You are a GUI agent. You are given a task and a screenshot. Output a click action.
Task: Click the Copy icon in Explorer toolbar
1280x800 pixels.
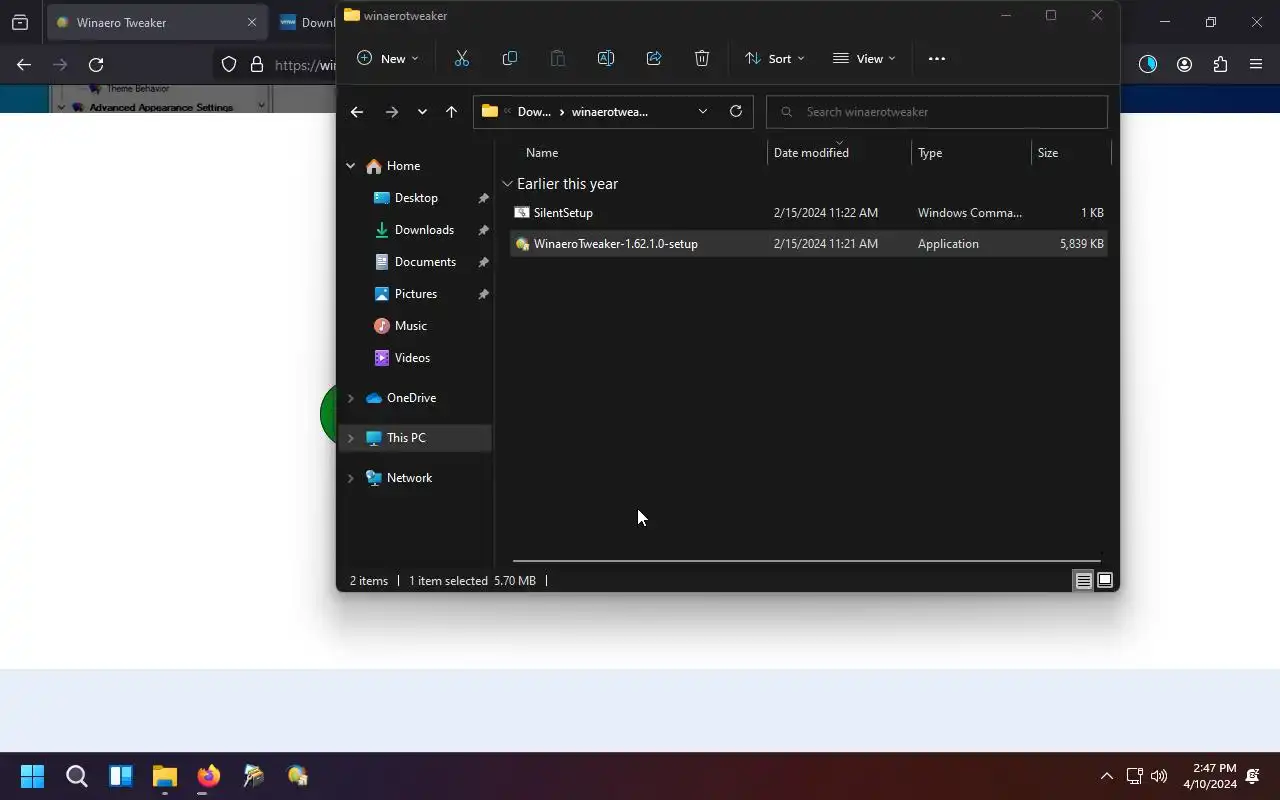coord(509,59)
